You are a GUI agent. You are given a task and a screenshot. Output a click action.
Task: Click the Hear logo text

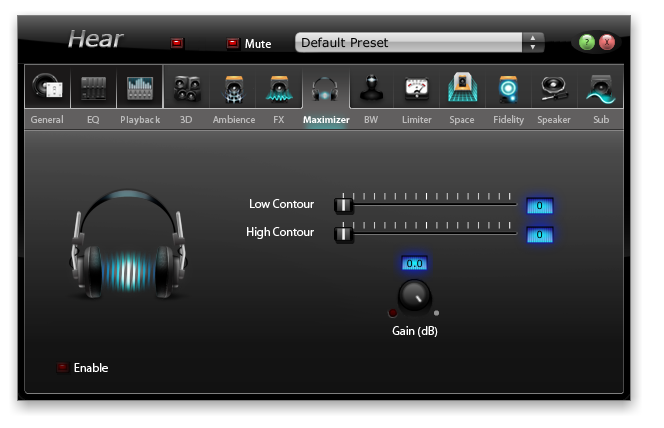tap(95, 39)
